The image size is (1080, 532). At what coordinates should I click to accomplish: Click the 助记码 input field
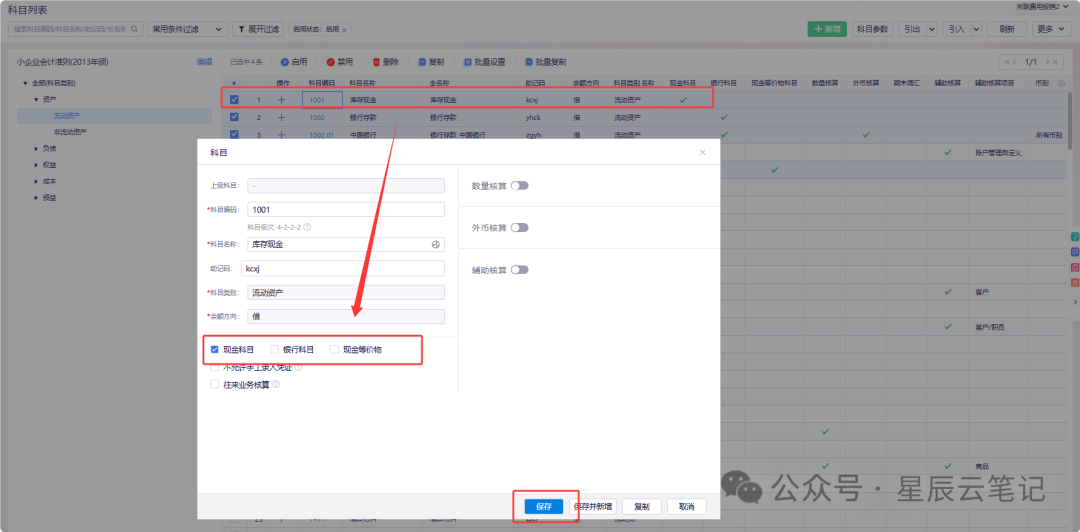342,268
